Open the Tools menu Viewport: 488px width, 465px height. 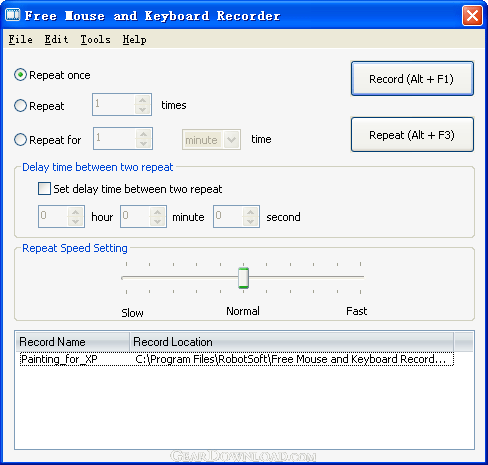tap(95, 40)
